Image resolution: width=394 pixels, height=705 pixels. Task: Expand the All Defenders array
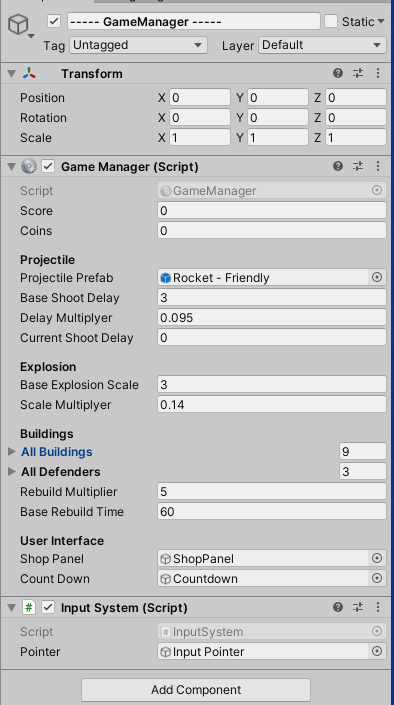12,472
